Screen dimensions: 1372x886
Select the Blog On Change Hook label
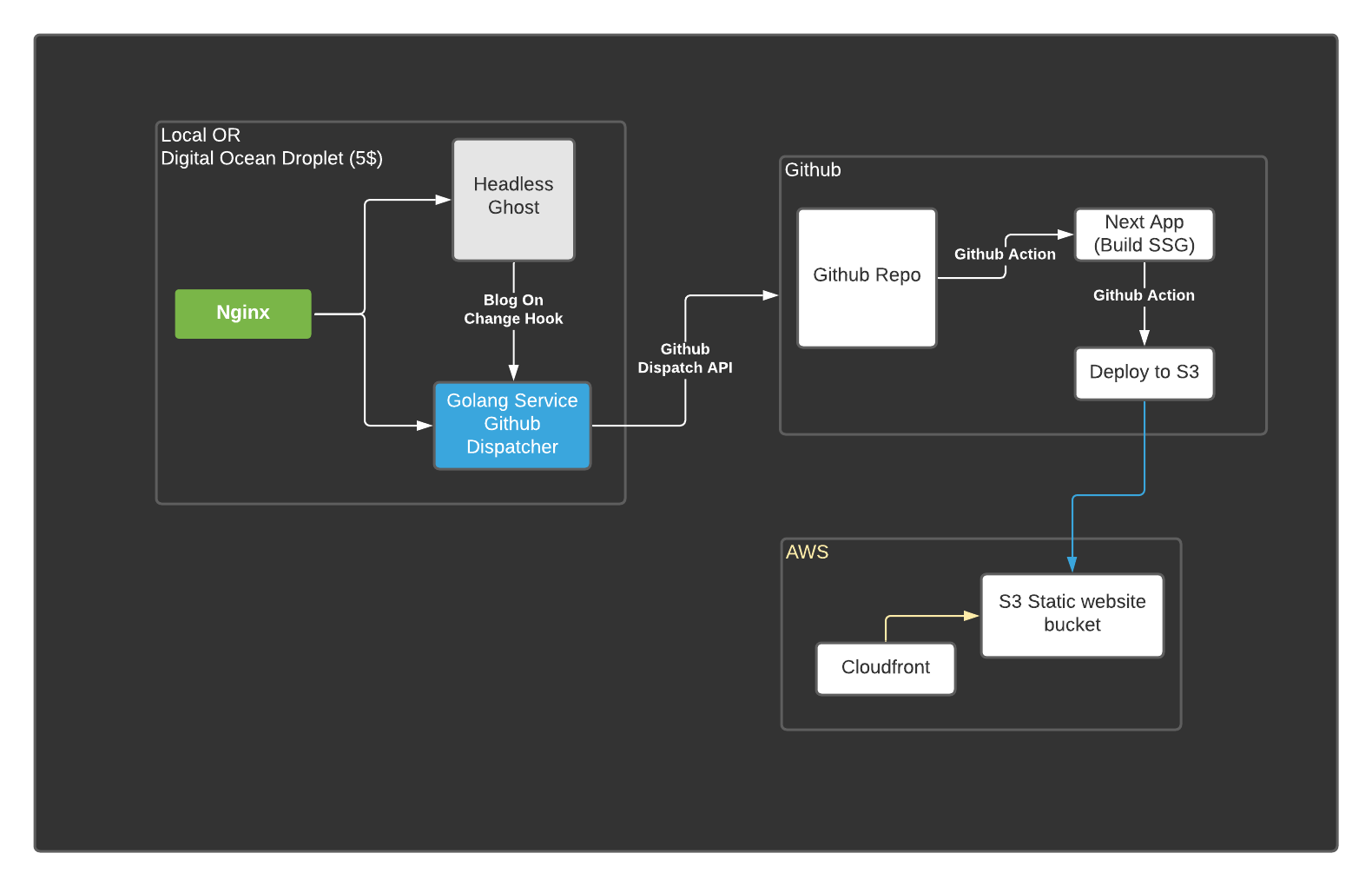coord(513,309)
